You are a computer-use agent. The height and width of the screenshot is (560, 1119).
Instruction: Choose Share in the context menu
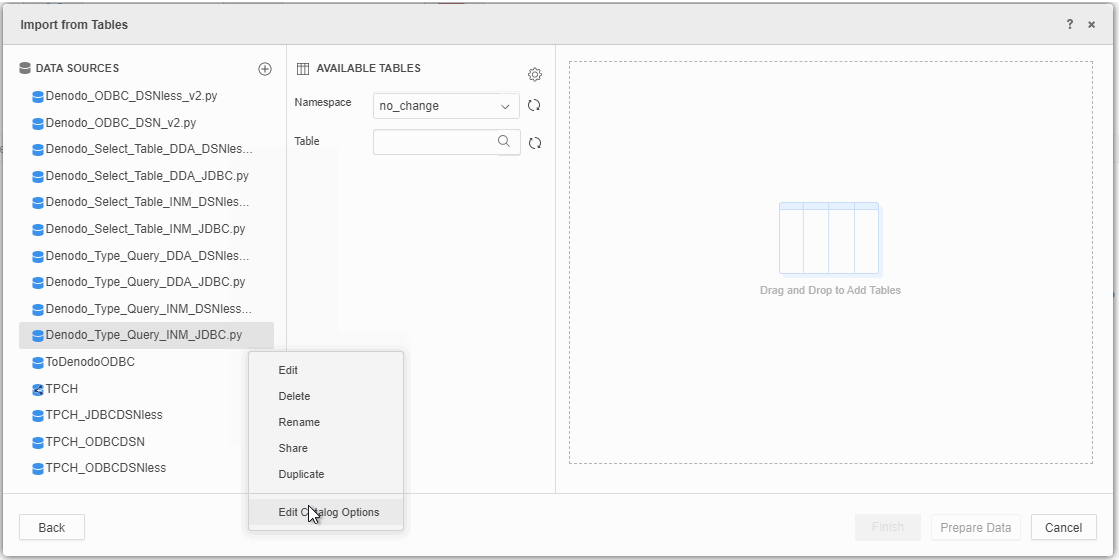pos(293,448)
